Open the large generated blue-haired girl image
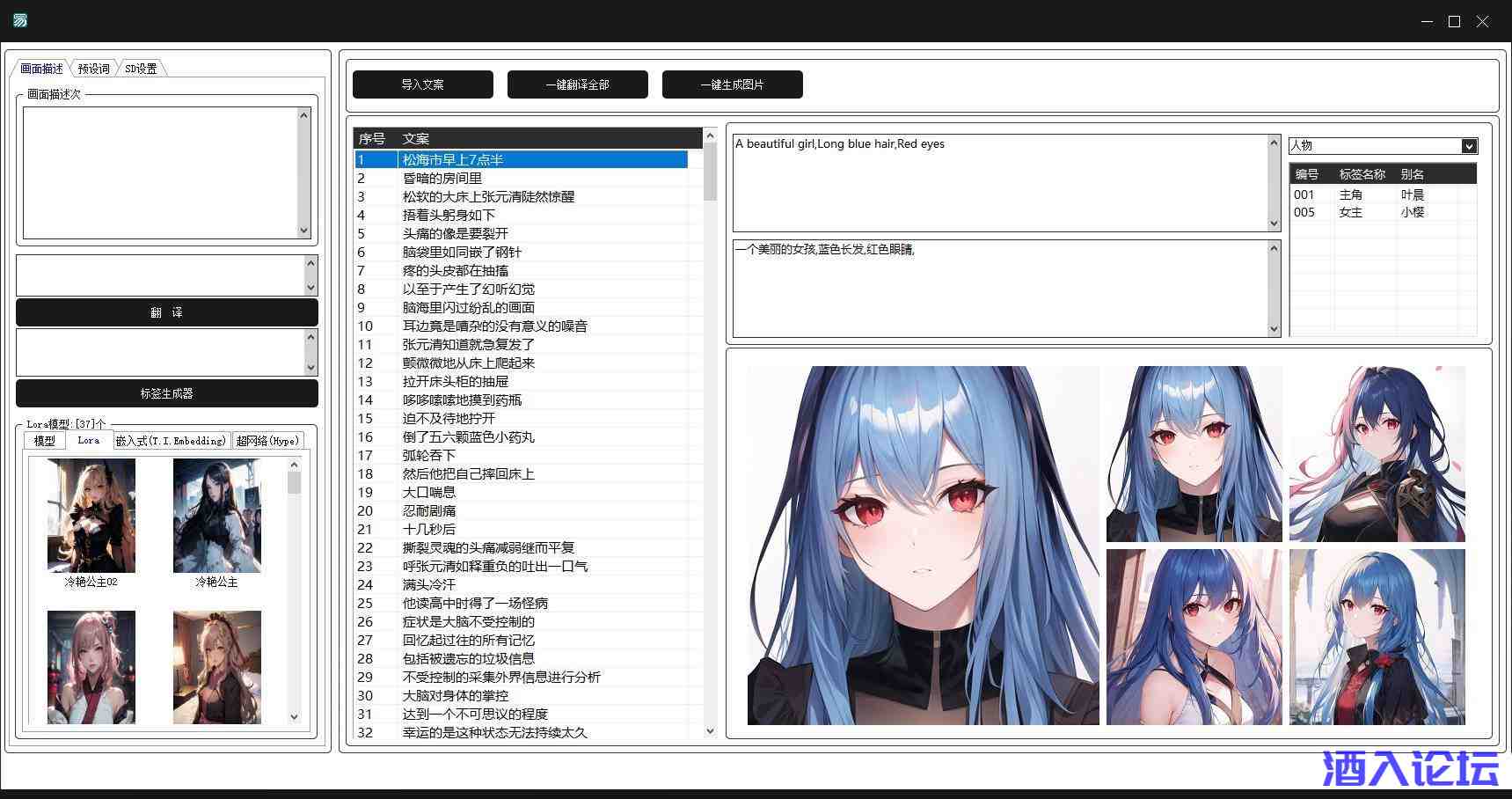The height and width of the screenshot is (799, 1512). 923,545
